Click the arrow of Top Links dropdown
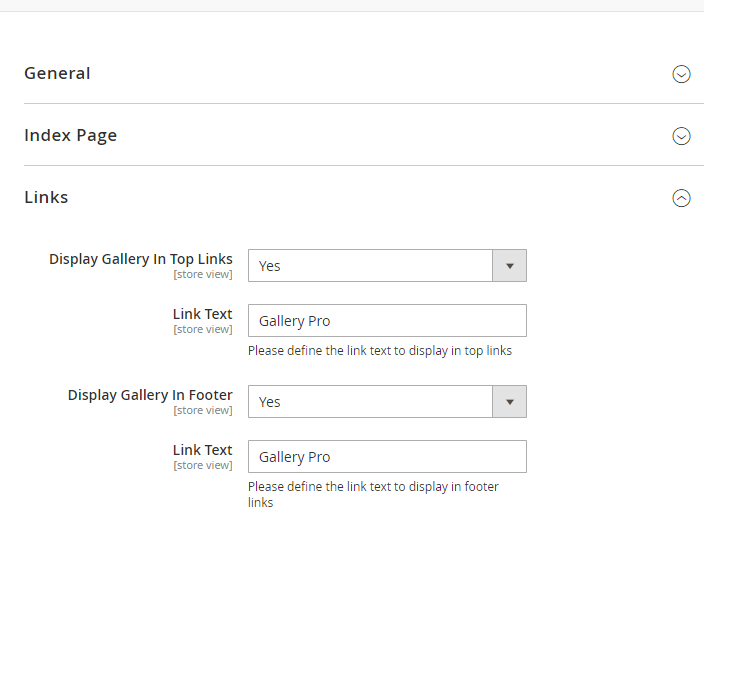731x683 pixels. pyautogui.click(x=510, y=266)
